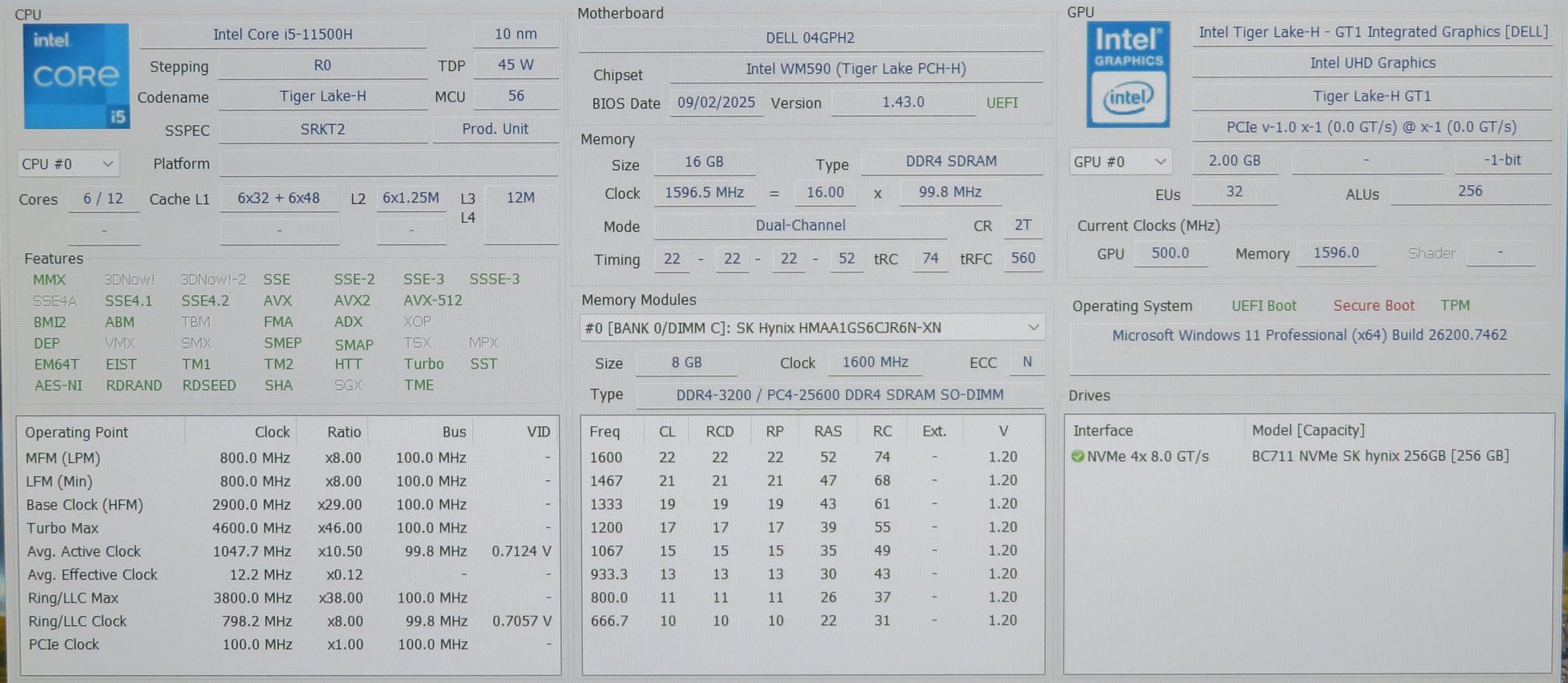Click the red Secure Boot label
1568x683 pixels.
coord(1373,306)
